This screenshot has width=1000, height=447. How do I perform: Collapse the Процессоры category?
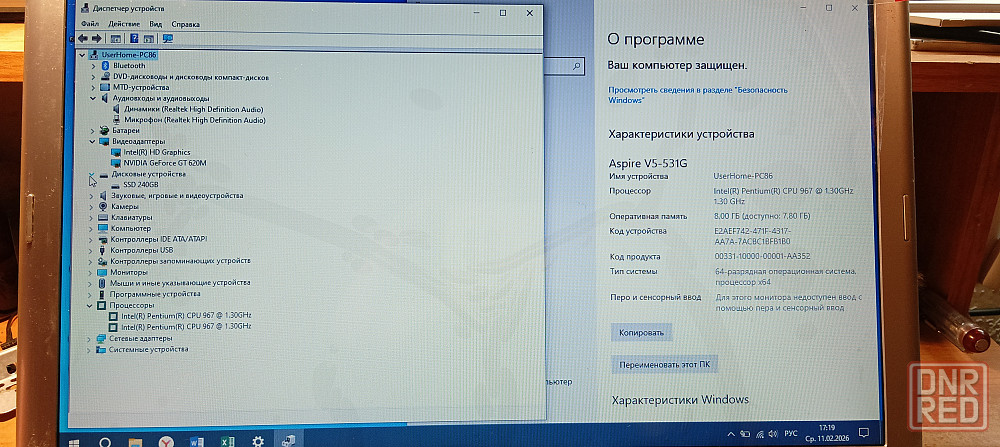point(92,305)
